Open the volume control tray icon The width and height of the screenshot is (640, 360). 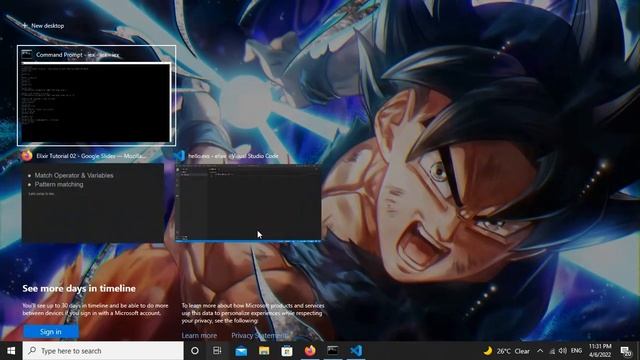(x=563, y=351)
